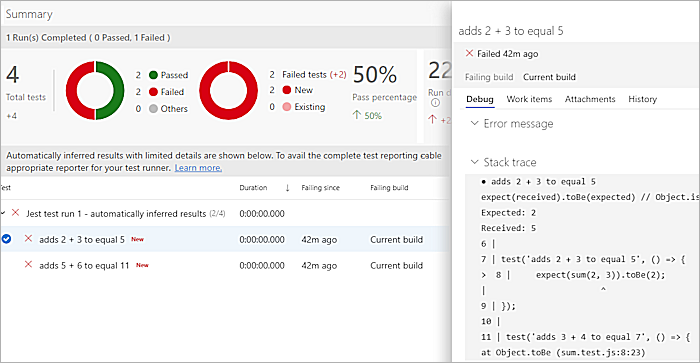The image size is (700, 363).
Task: Click the New badge on adds 2 + 3
Action: click(138, 239)
